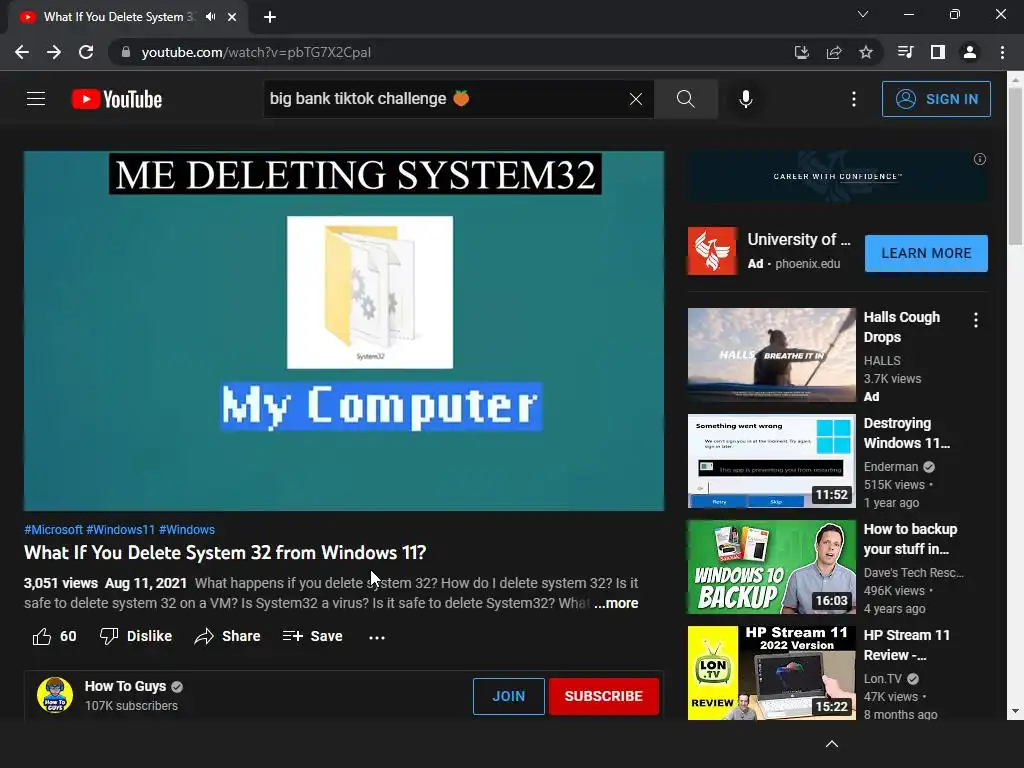This screenshot has width=1024, height=768.
Task: Click the SIGN IN button
Action: (936, 99)
